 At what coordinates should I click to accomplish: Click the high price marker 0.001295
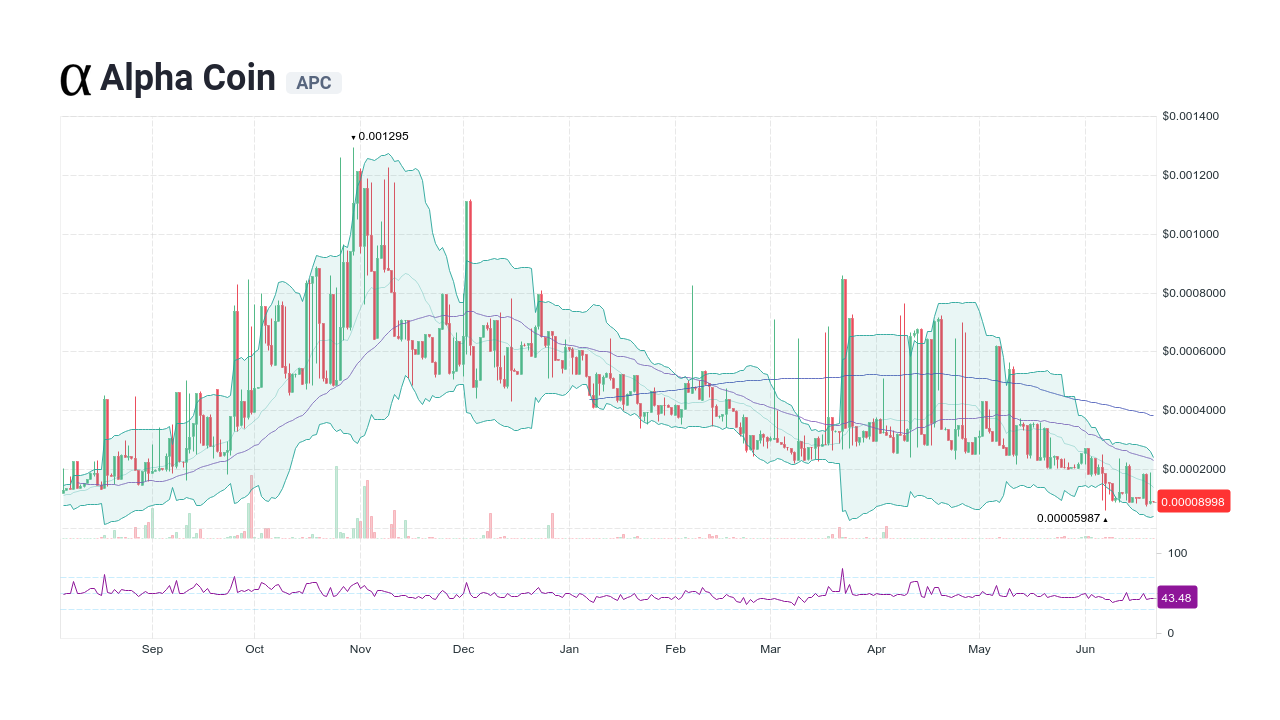point(381,136)
